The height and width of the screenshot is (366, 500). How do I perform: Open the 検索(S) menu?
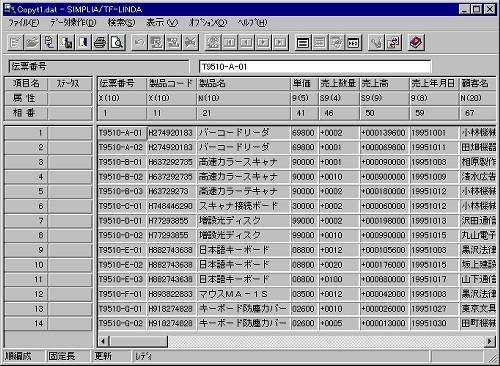121,23
